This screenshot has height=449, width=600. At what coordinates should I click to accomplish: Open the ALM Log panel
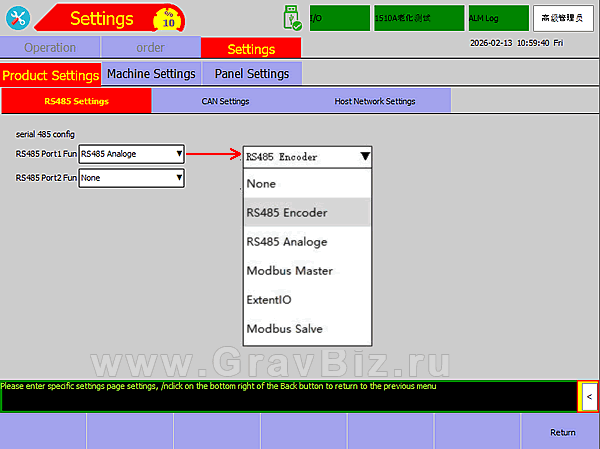click(495, 18)
